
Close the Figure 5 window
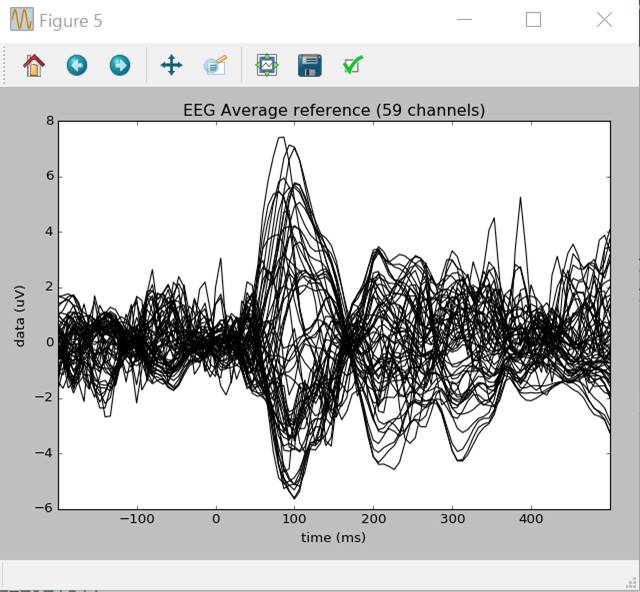(603, 20)
